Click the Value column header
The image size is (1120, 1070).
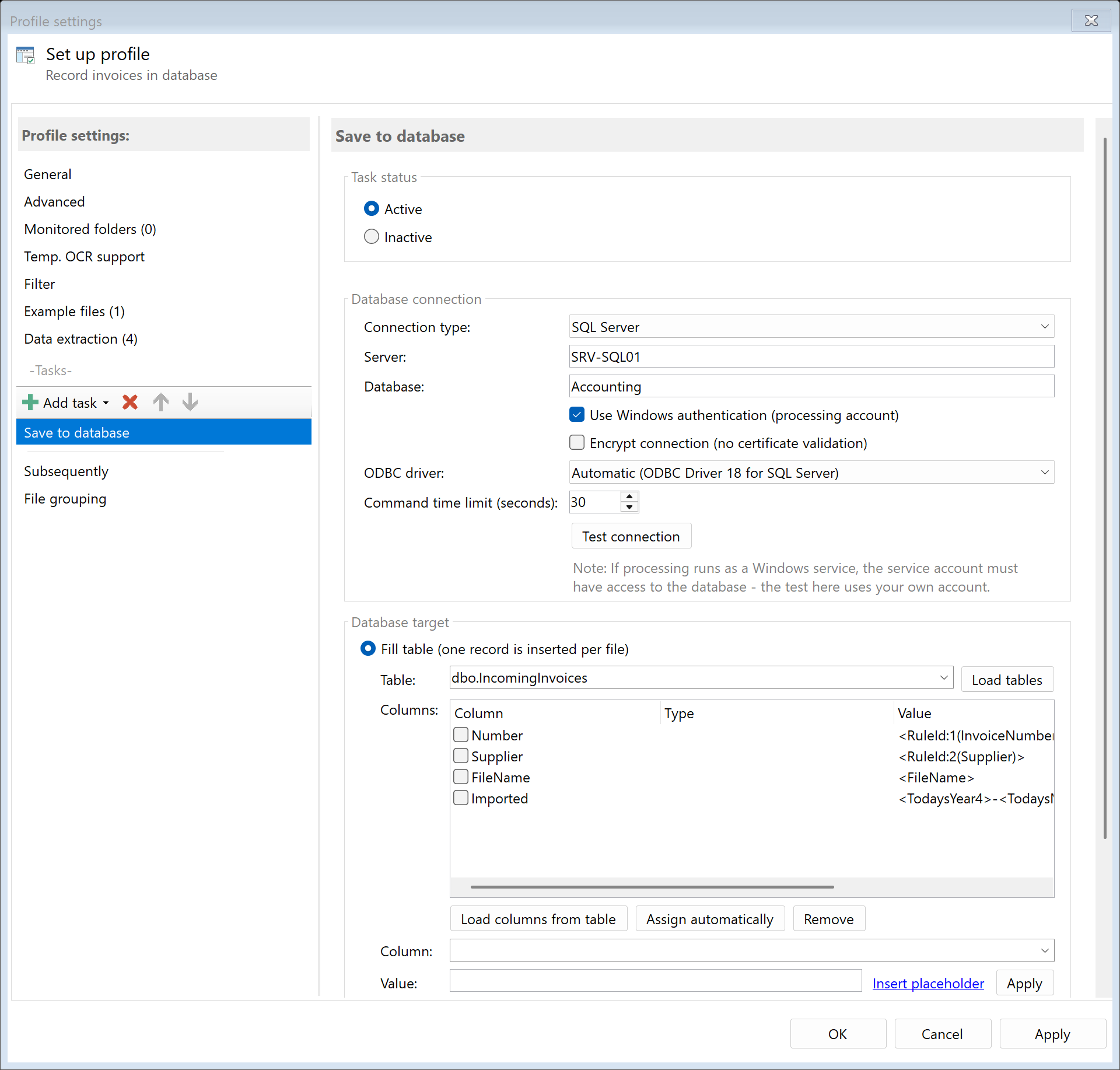[x=974, y=713]
